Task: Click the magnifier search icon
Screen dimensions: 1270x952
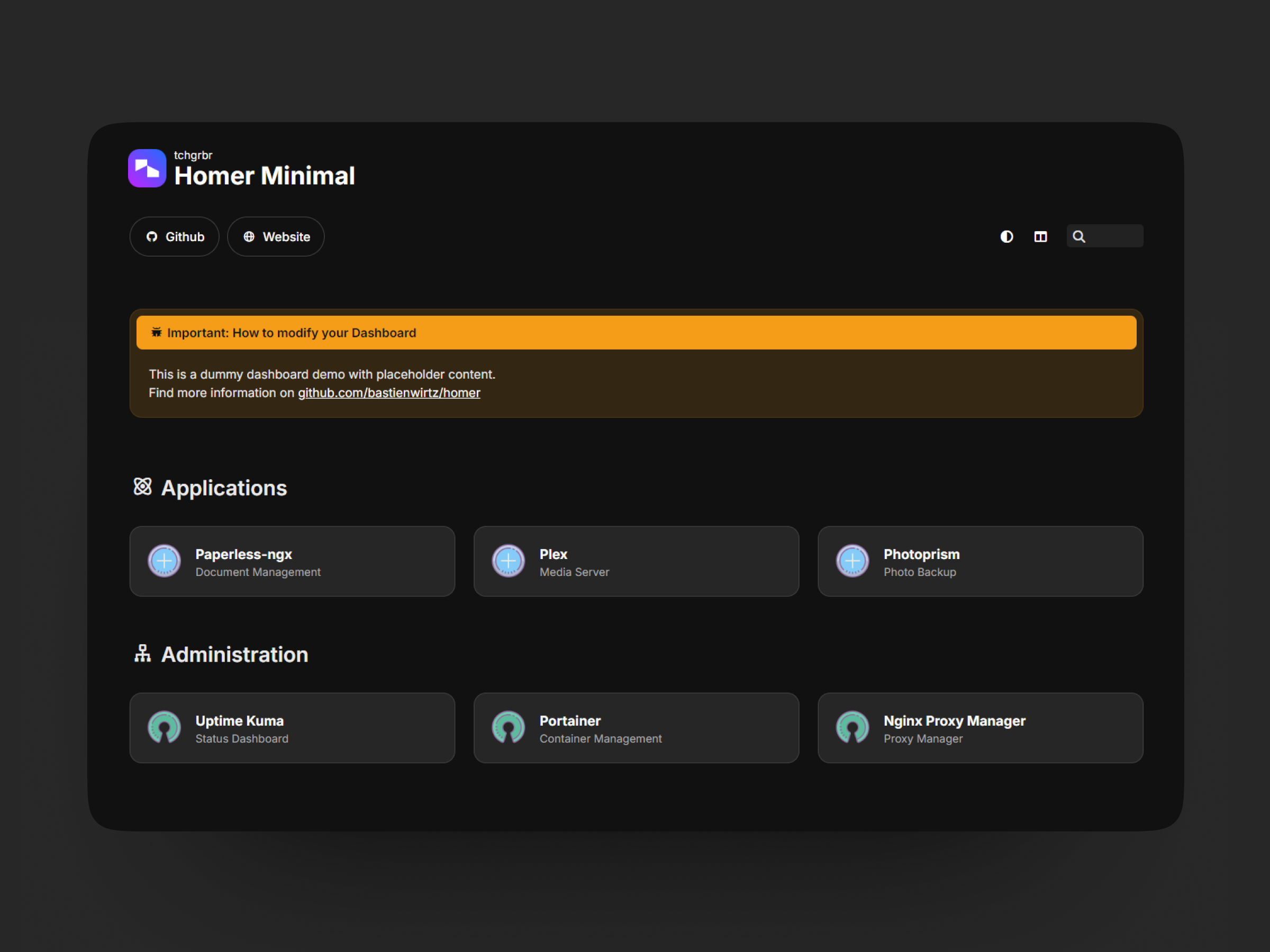Action: pos(1079,236)
